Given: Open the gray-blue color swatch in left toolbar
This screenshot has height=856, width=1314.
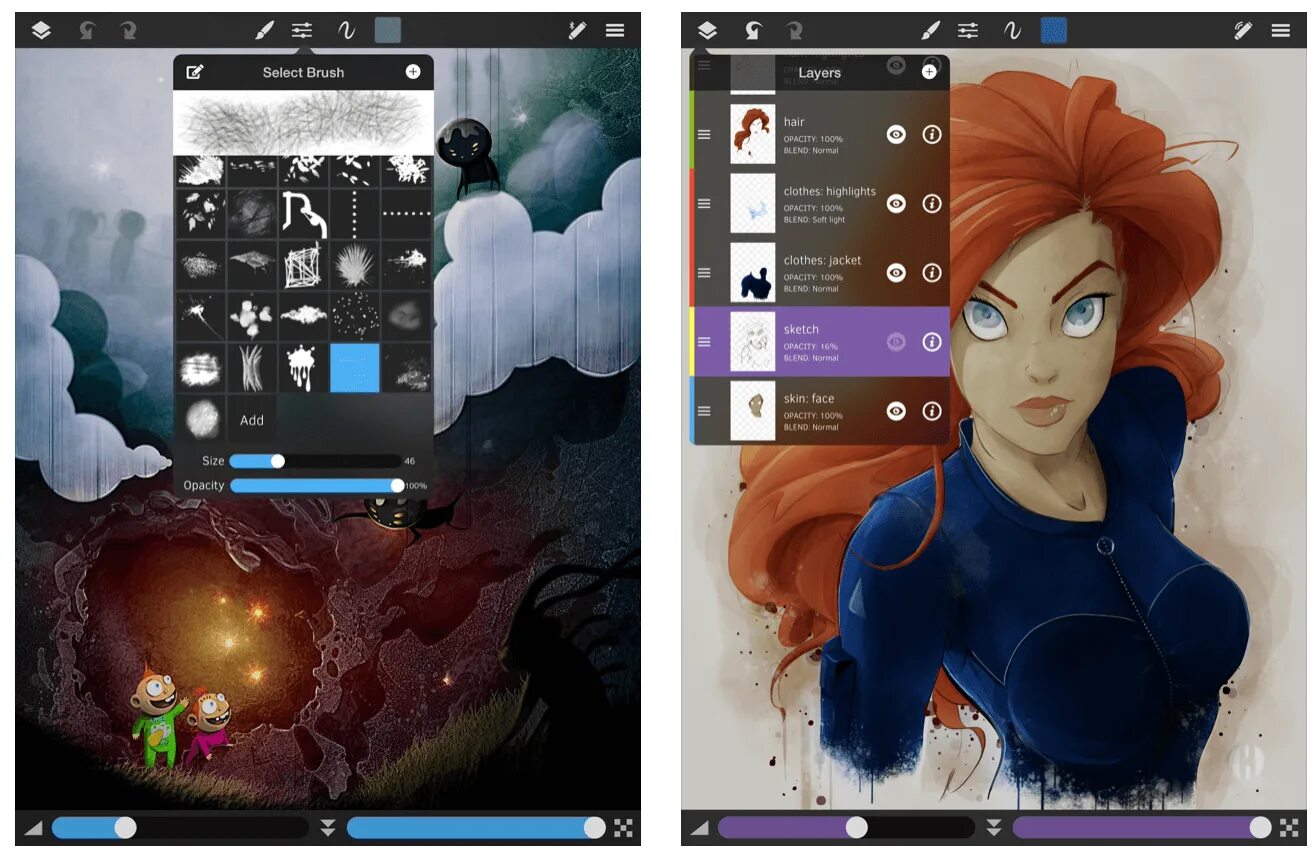Looking at the screenshot, I should 388,30.
